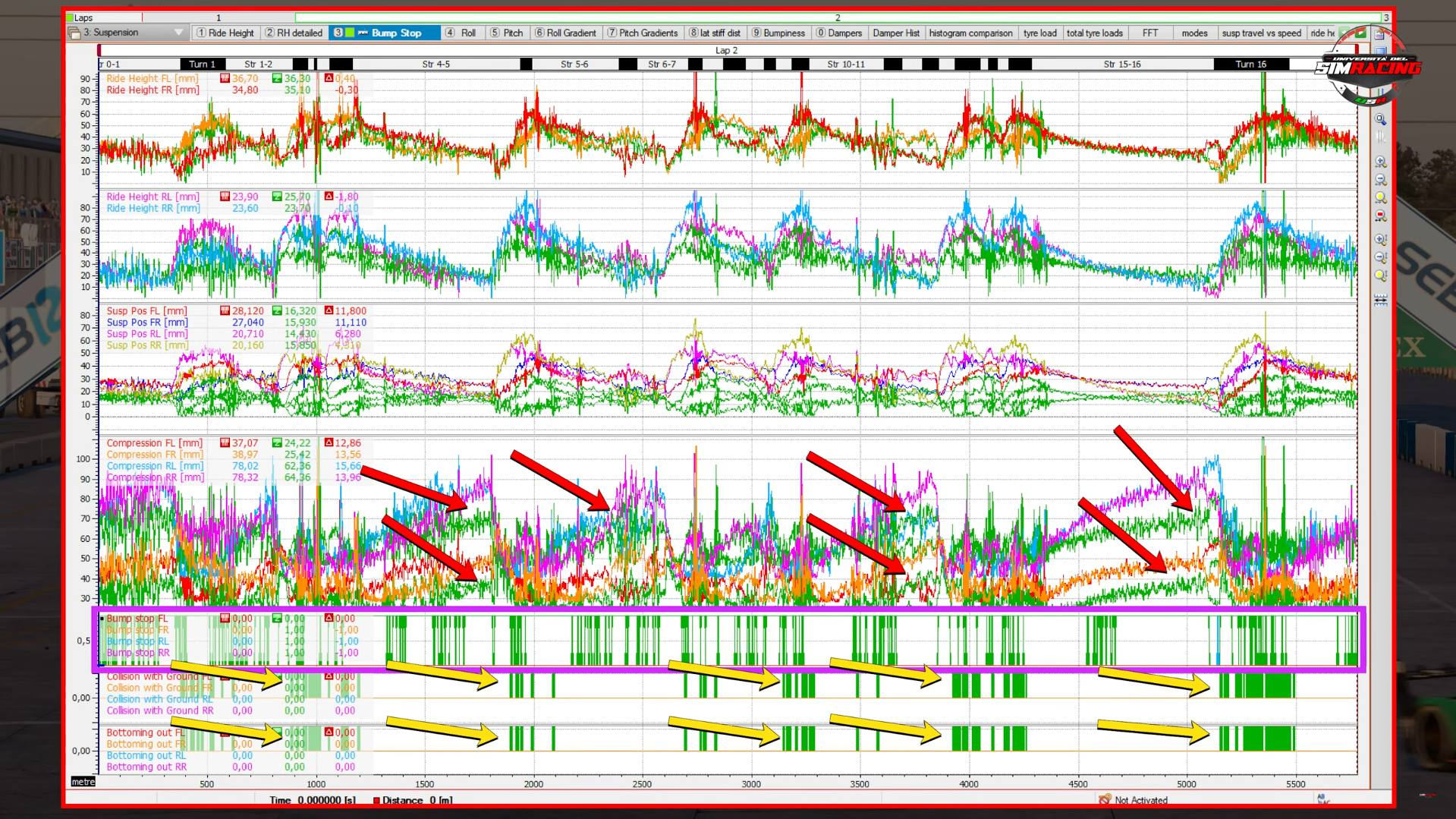Click the red cursor icon in Bump stop FL row
Screen dimensions: 1456x819
tap(225, 618)
